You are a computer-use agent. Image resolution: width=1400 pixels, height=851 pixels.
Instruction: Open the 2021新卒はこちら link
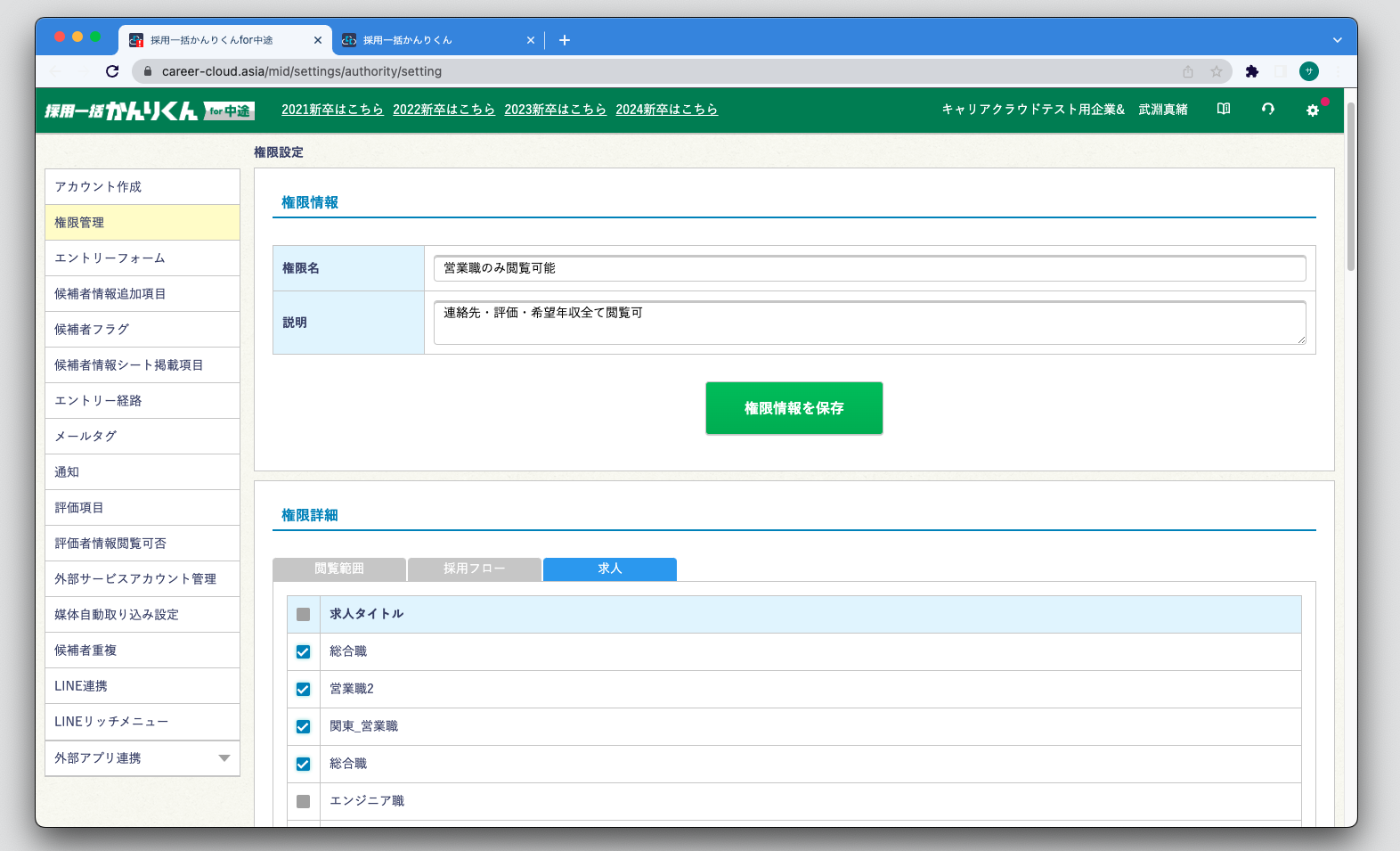click(332, 109)
